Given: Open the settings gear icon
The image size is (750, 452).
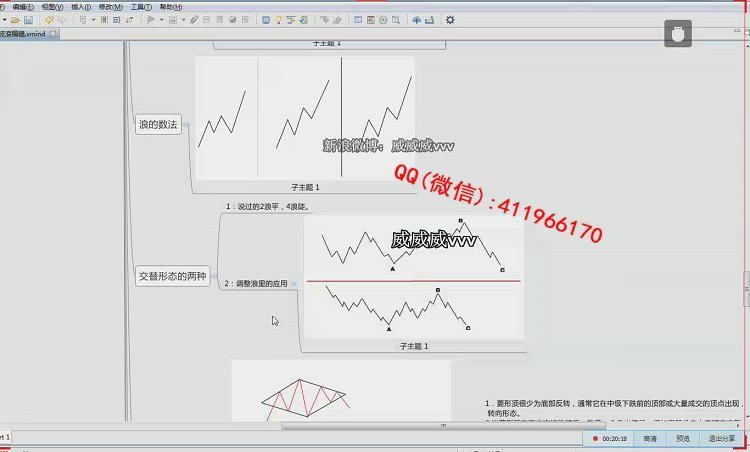Looking at the screenshot, I should point(450,20).
